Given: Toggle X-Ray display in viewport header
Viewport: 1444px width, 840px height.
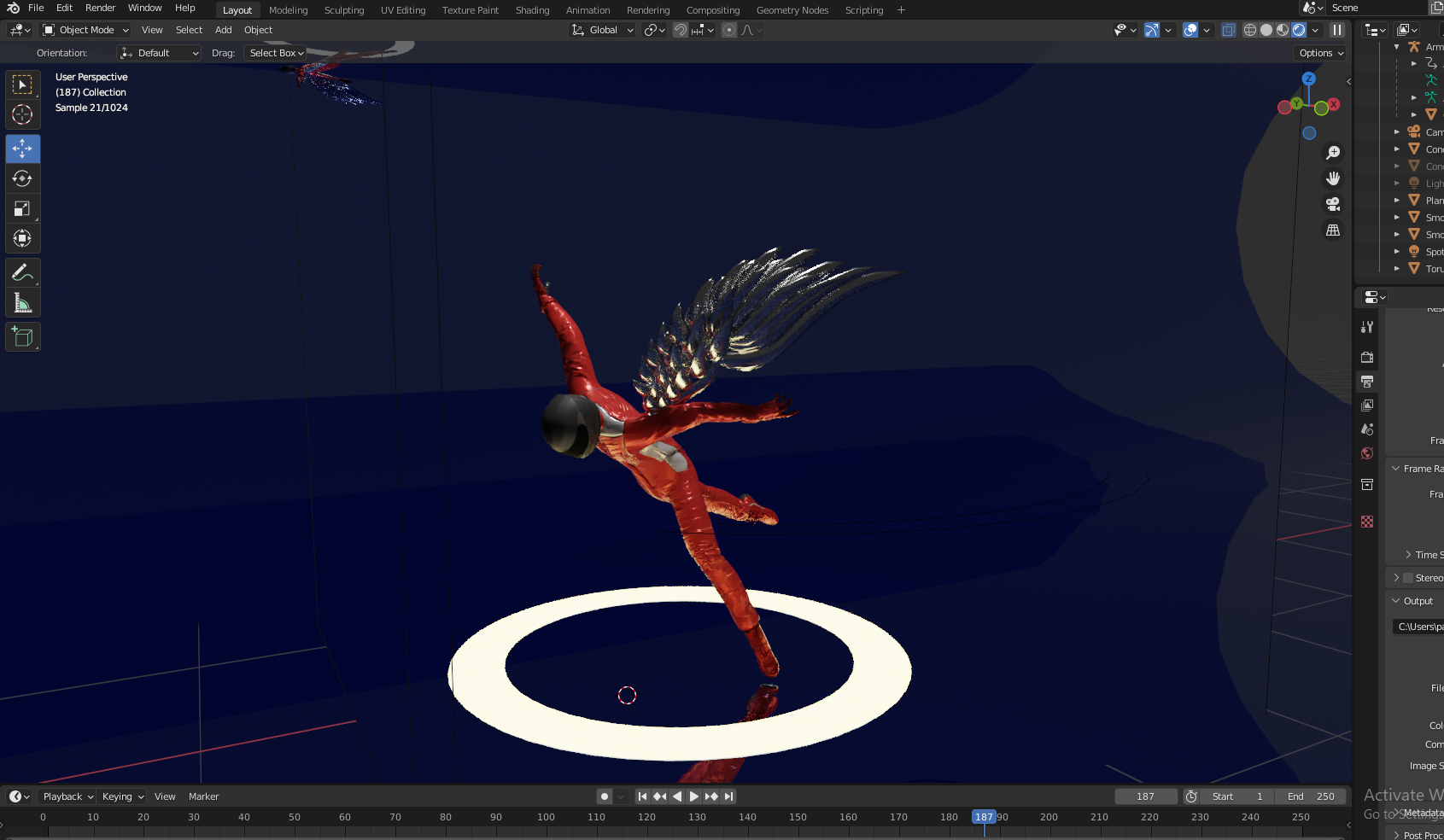Looking at the screenshot, I should tap(1228, 30).
